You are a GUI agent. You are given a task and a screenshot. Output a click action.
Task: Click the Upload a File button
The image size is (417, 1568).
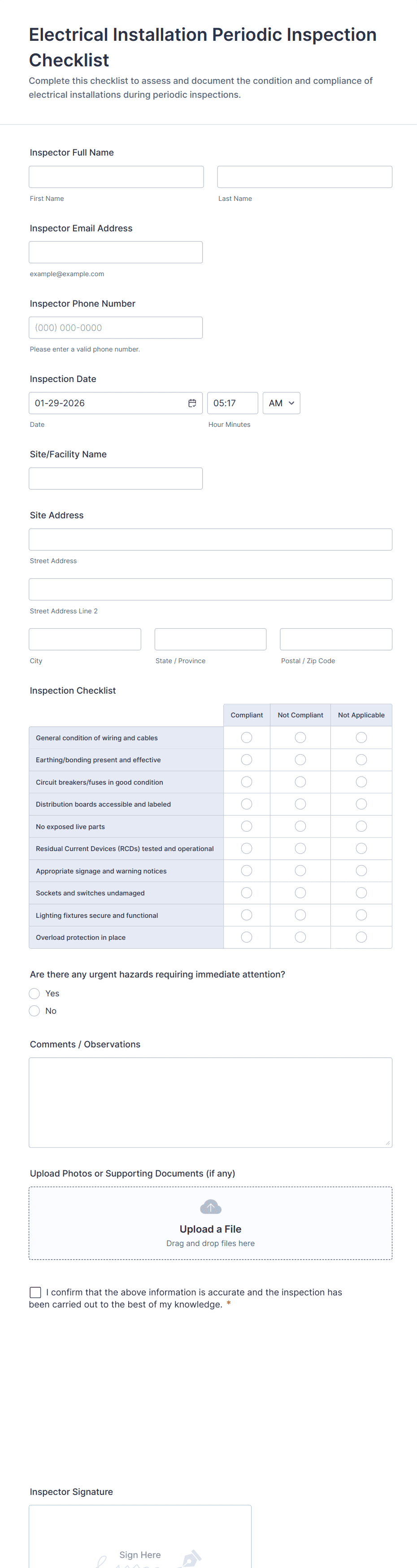click(x=210, y=1228)
